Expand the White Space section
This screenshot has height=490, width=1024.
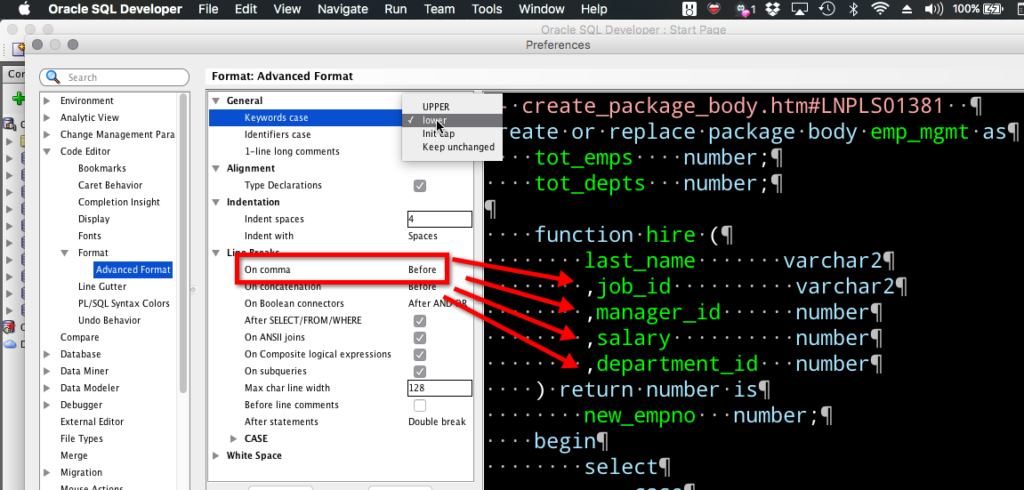[x=217, y=456]
